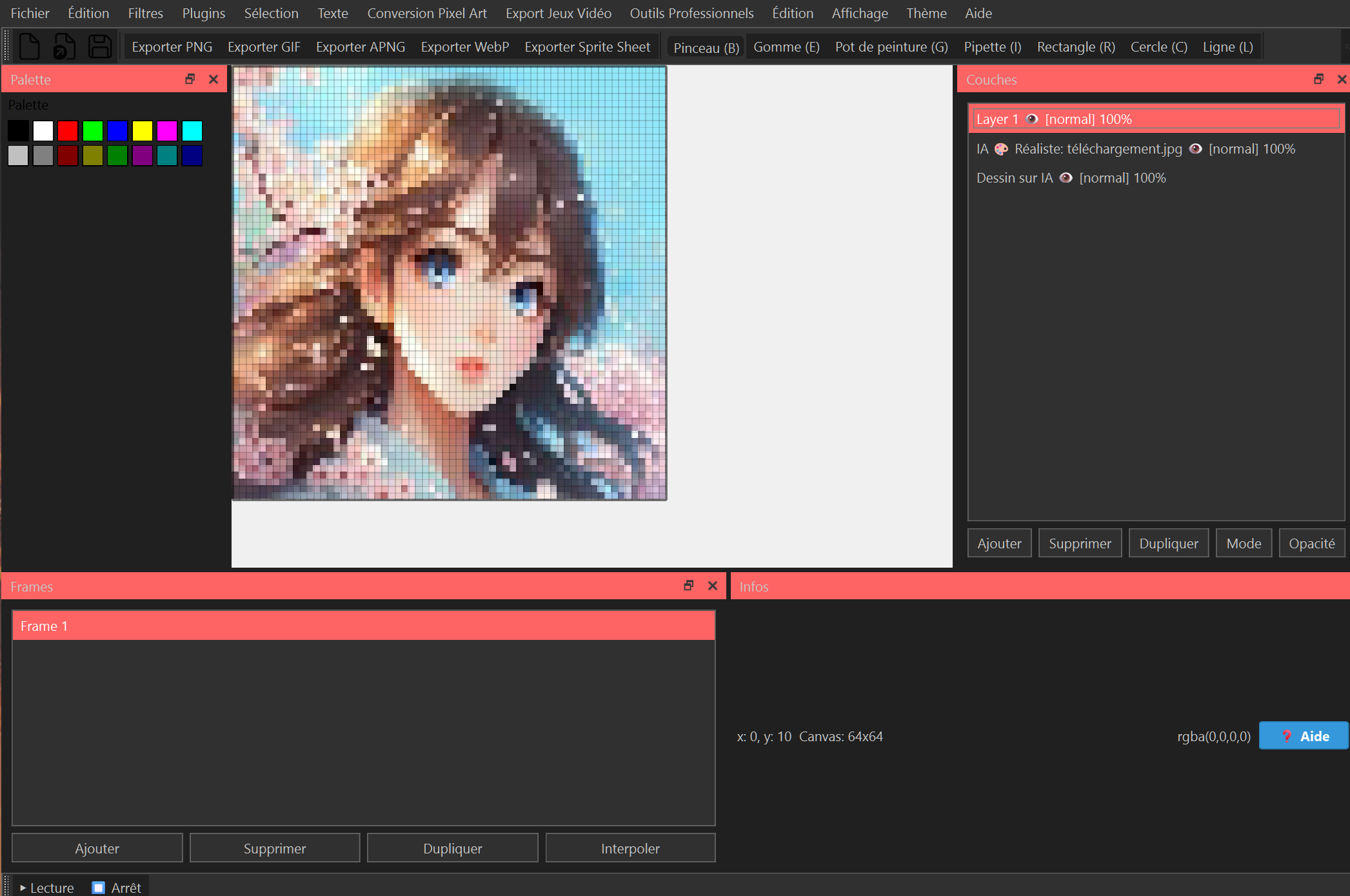
Task: Toggle visibility eye of Layer 1
Action: click(x=1032, y=119)
